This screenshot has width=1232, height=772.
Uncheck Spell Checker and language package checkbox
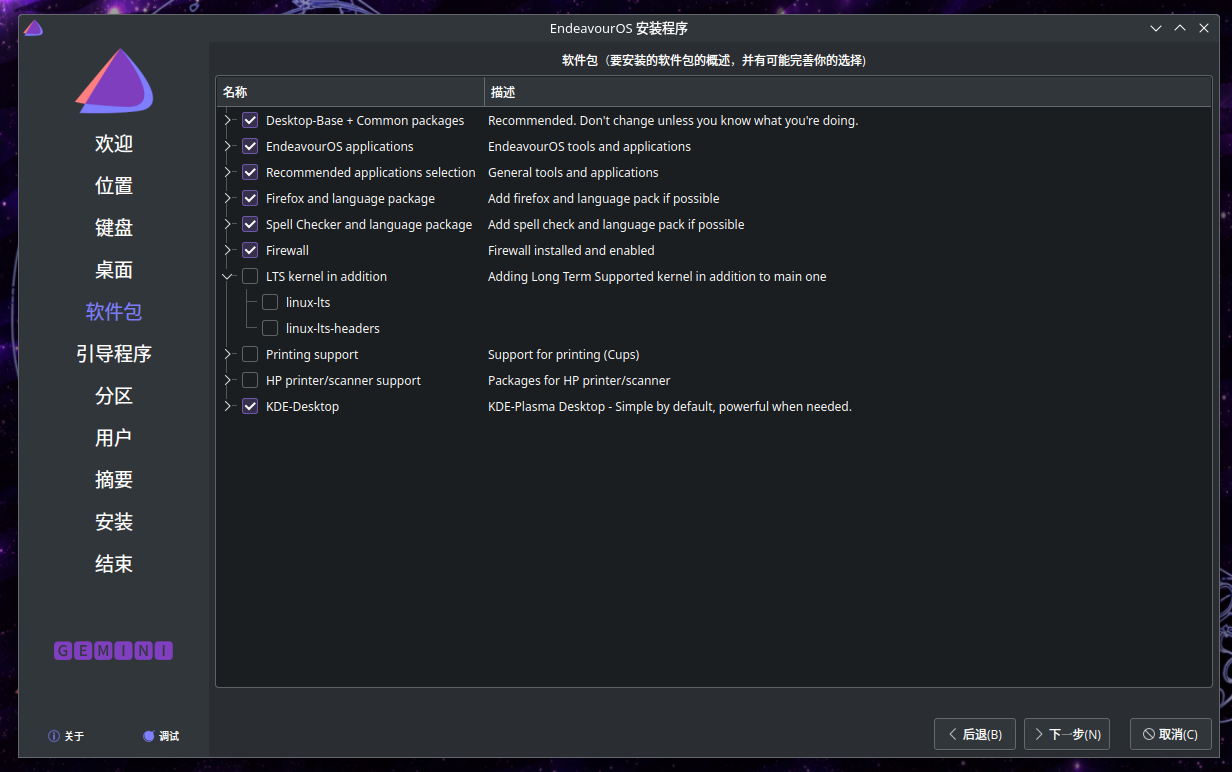point(250,224)
